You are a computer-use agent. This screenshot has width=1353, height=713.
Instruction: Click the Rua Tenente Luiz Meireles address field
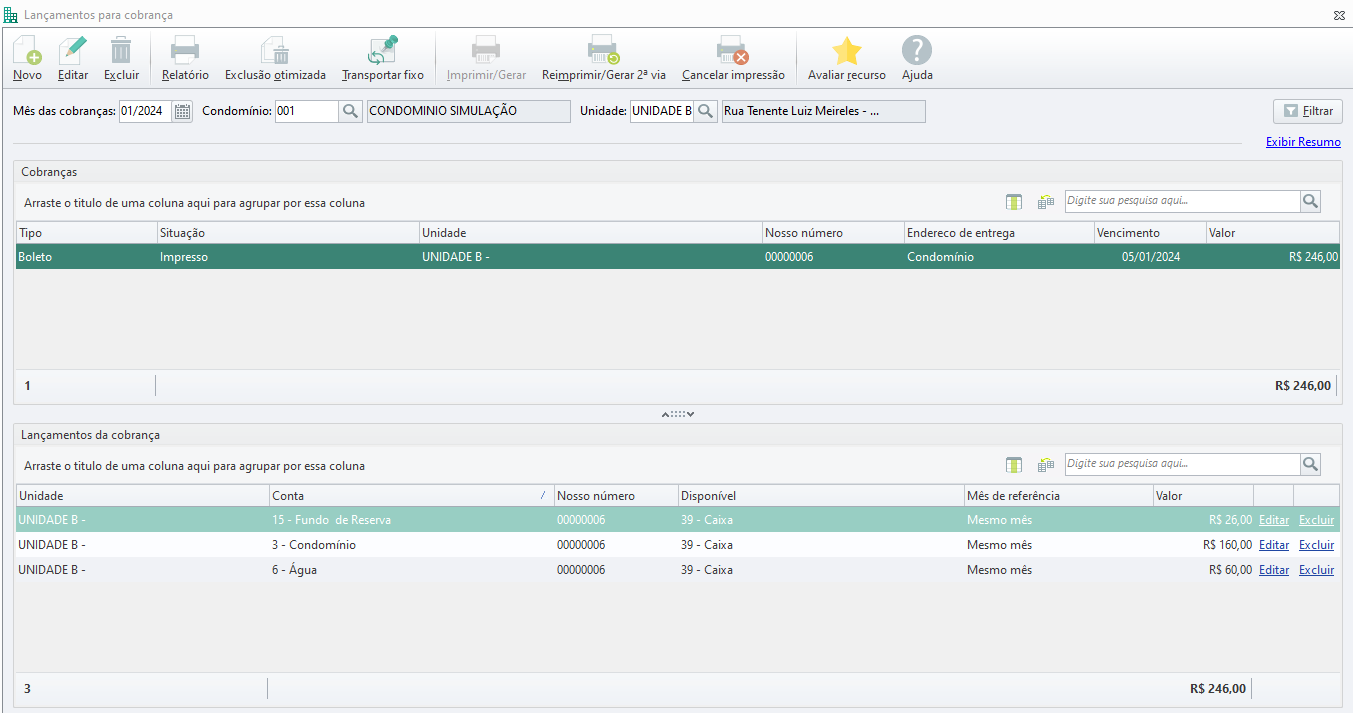(823, 111)
